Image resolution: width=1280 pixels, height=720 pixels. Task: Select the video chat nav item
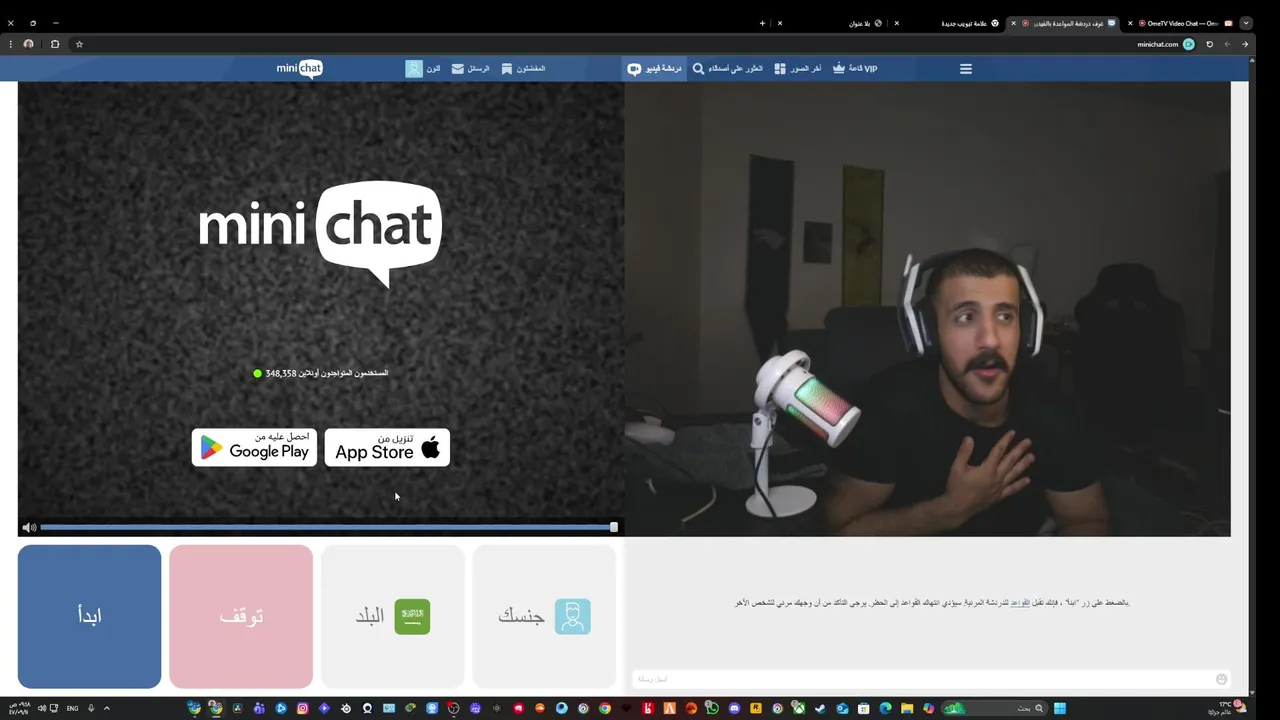click(x=655, y=69)
